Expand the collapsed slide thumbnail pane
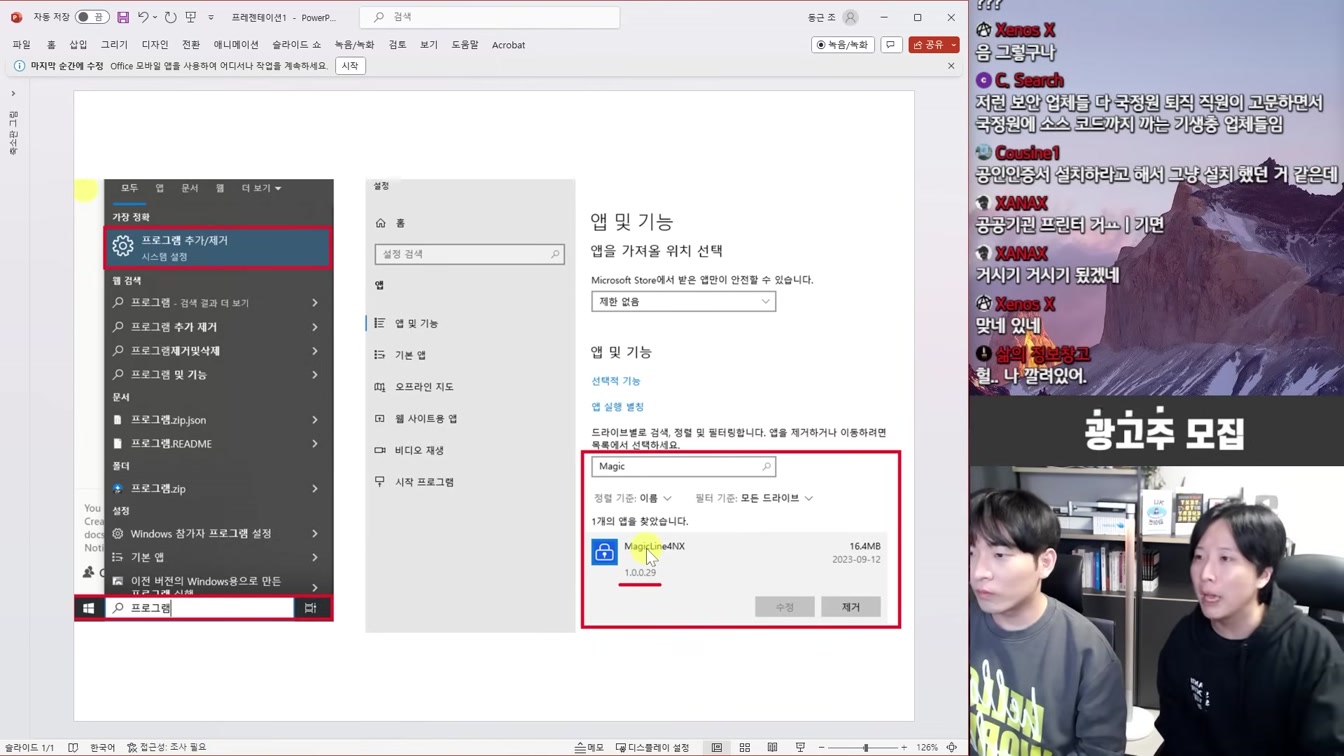This screenshot has width=1344, height=756. (13, 94)
